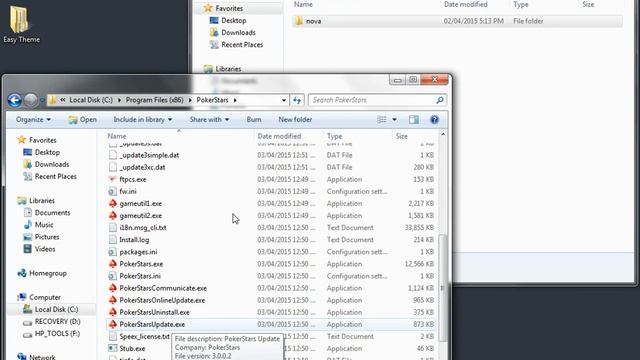Click the Burn toolbar button
Image resolution: width=640 pixels, height=360 pixels.
254,120
